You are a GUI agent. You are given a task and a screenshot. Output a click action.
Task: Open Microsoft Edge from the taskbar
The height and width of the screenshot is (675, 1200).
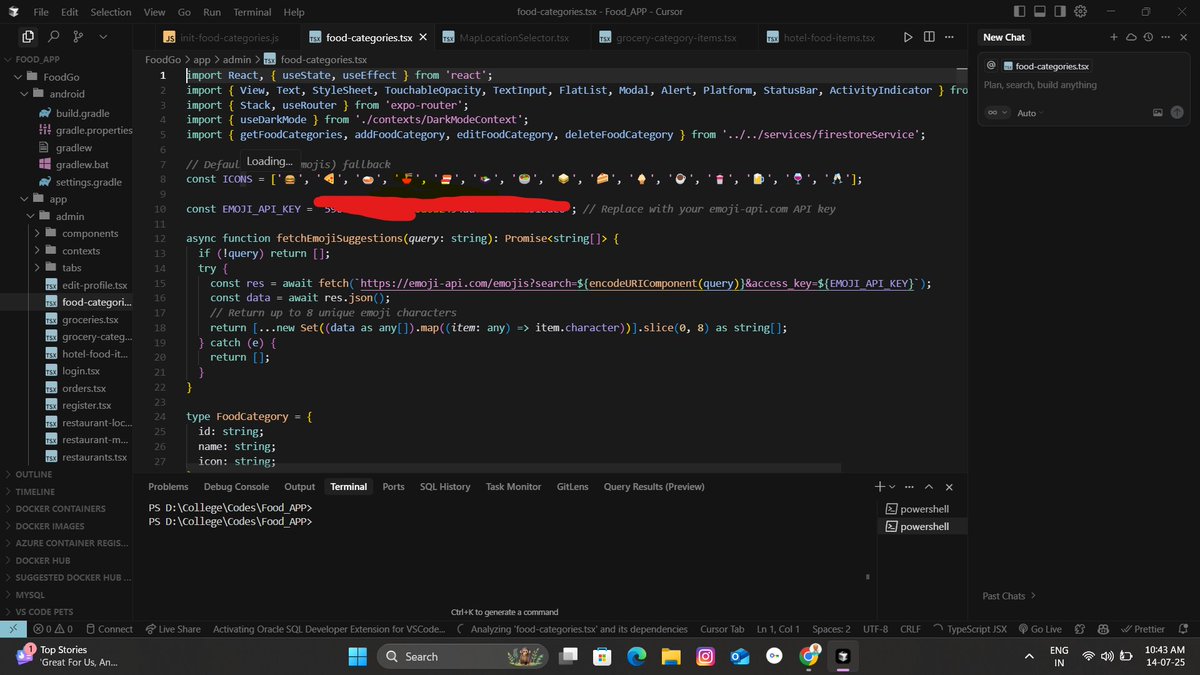(x=637, y=656)
